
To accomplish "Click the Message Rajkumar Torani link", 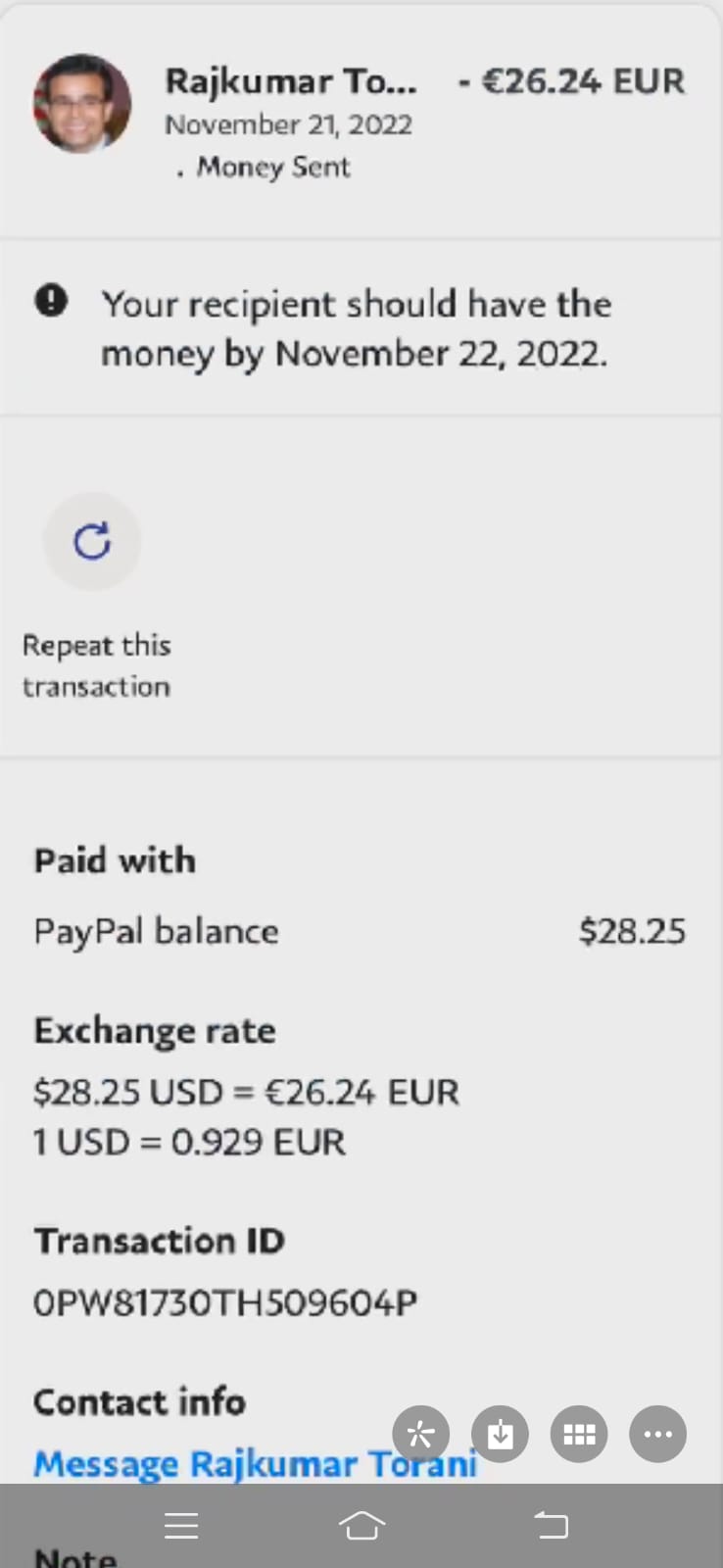I will (x=255, y=1464).
